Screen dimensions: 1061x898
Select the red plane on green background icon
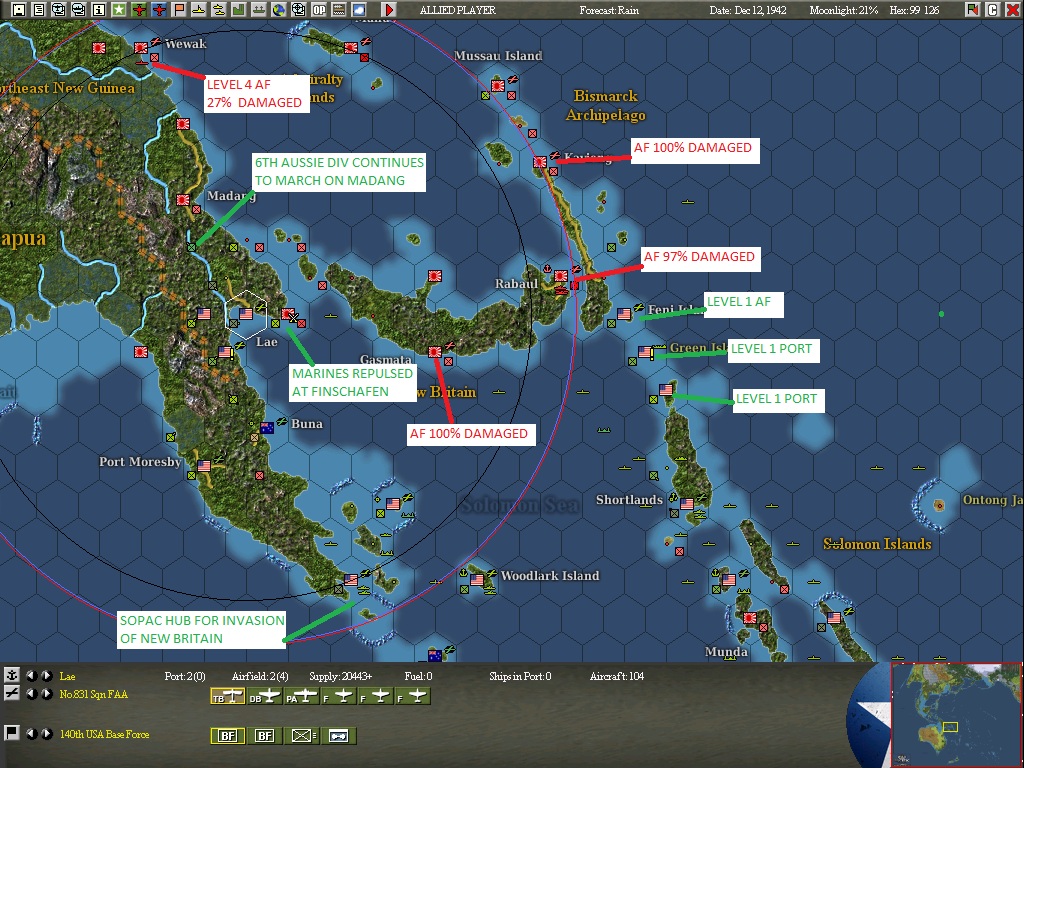point(139,9)
